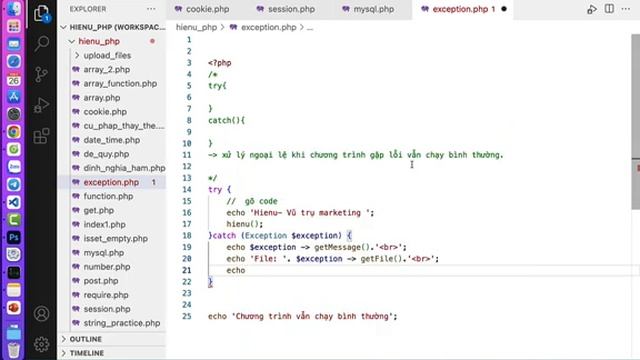Click the Run PHP file icon

pyautogui.click(x=592, y=9)
